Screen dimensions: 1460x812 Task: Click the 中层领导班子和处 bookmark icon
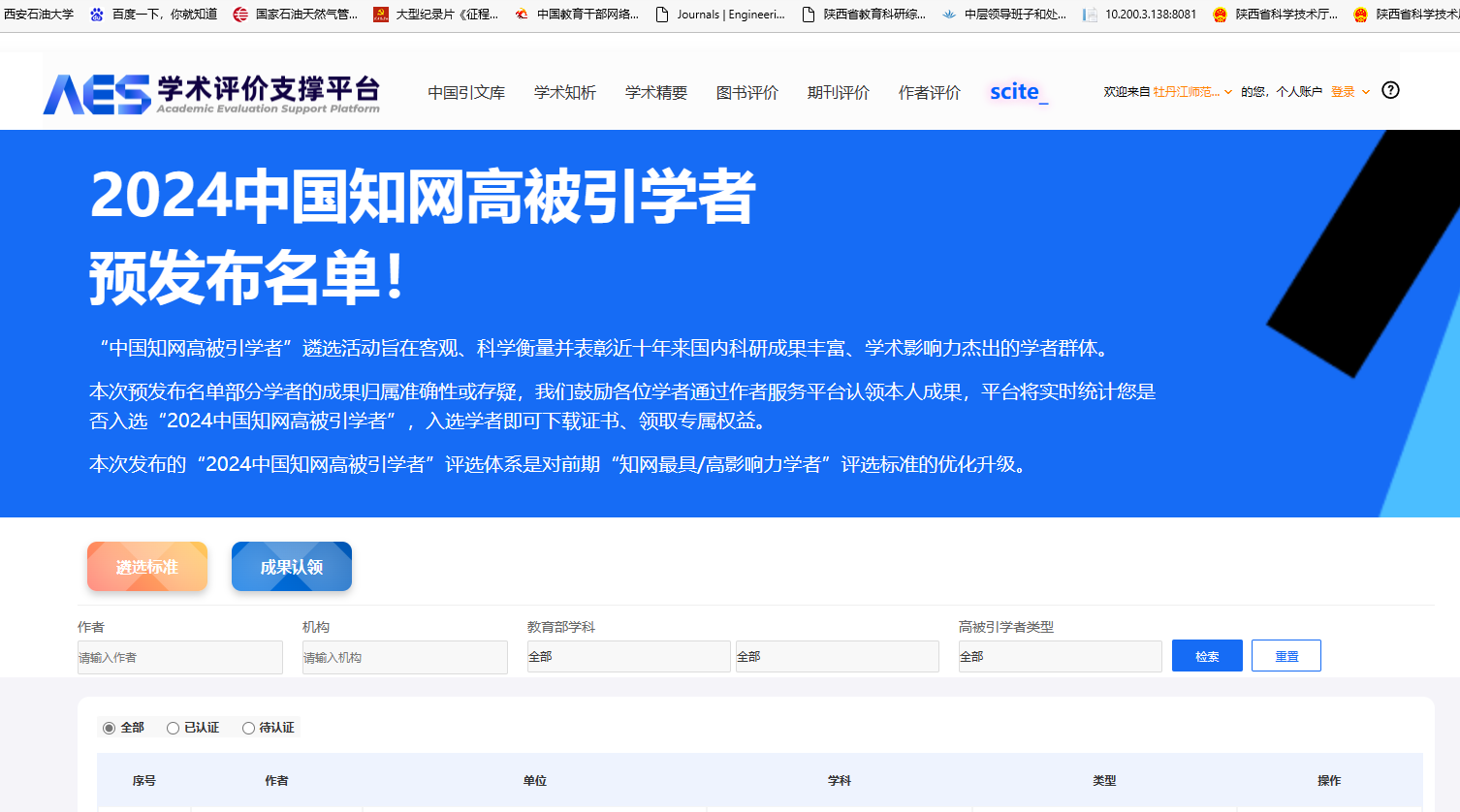949,15
